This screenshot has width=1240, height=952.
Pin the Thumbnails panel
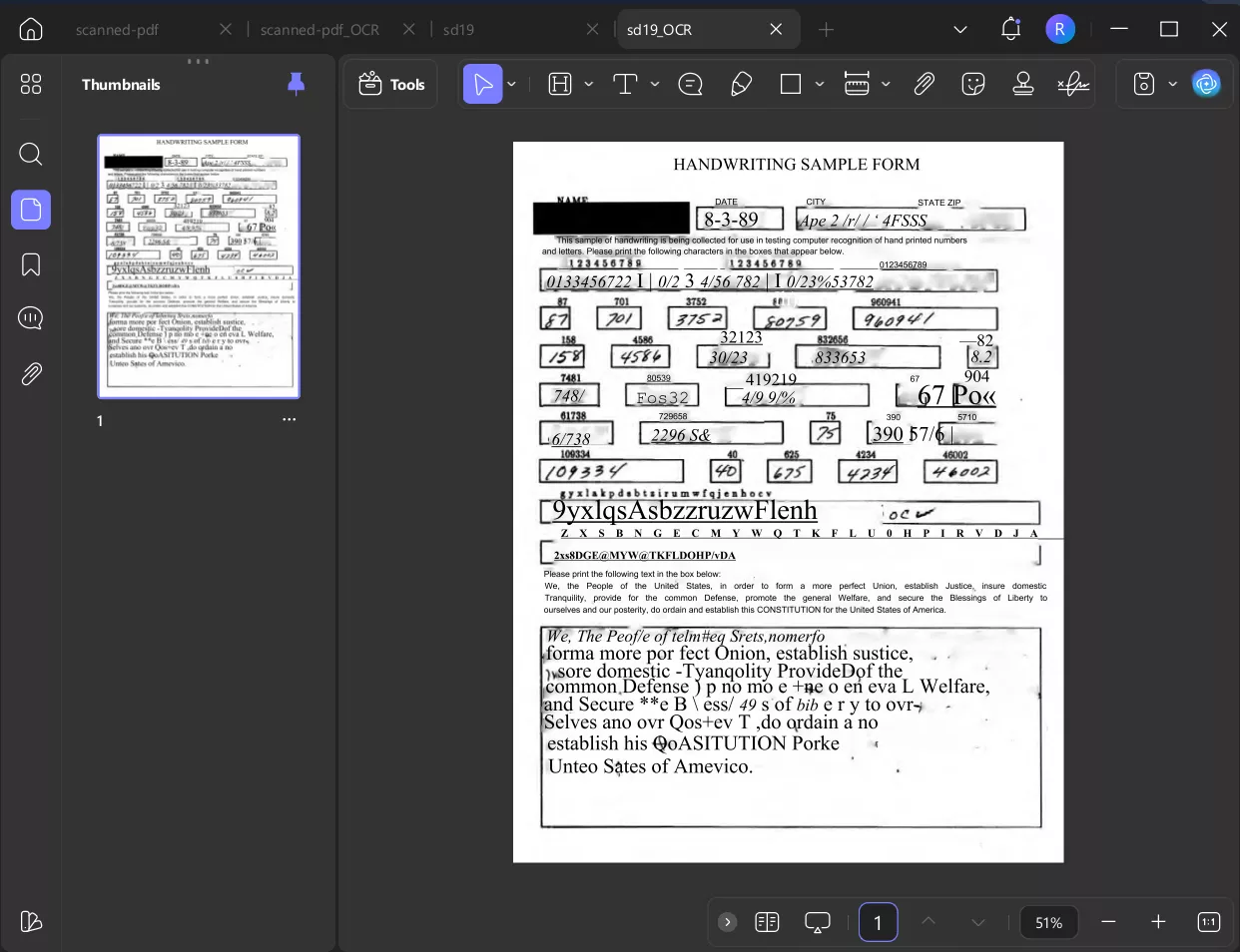296,84
